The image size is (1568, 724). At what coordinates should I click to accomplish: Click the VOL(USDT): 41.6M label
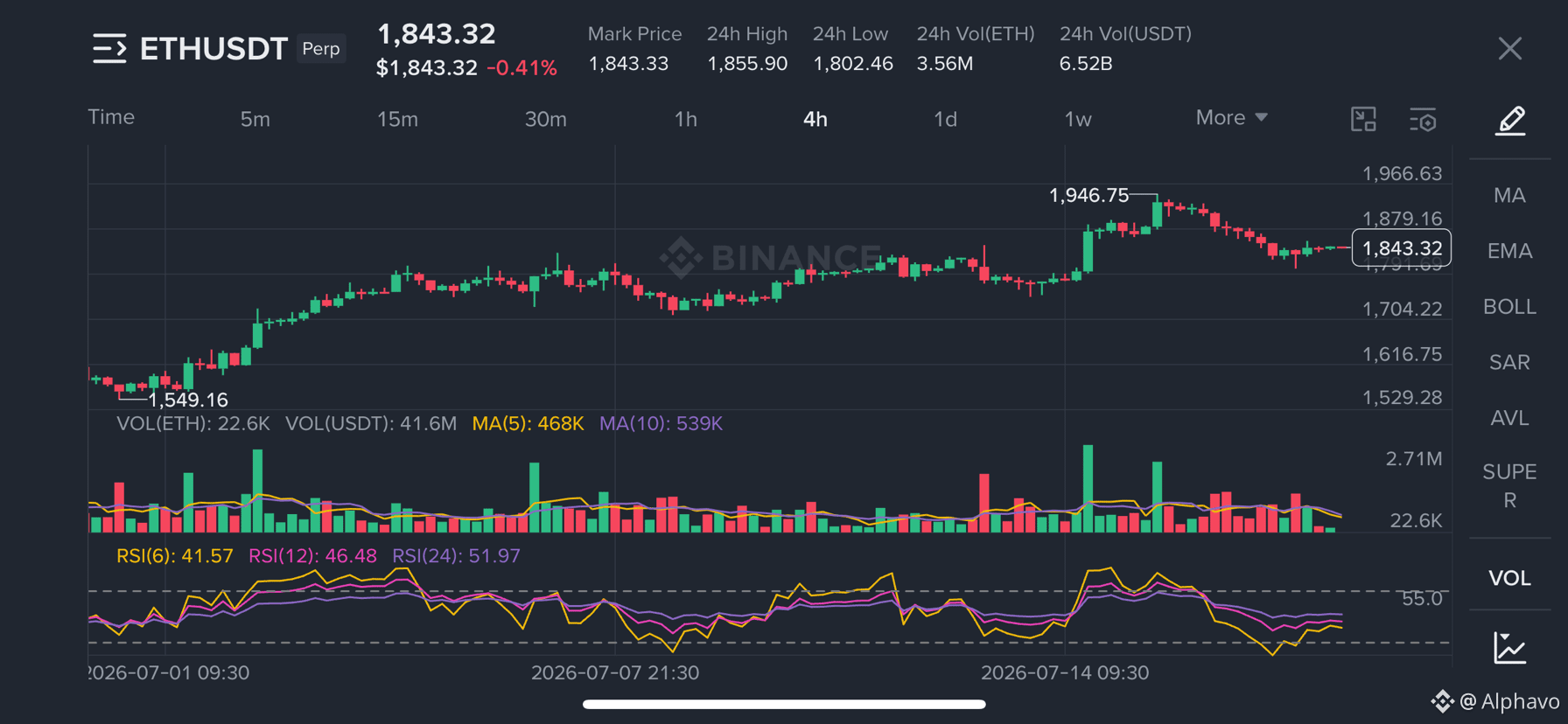371,424
